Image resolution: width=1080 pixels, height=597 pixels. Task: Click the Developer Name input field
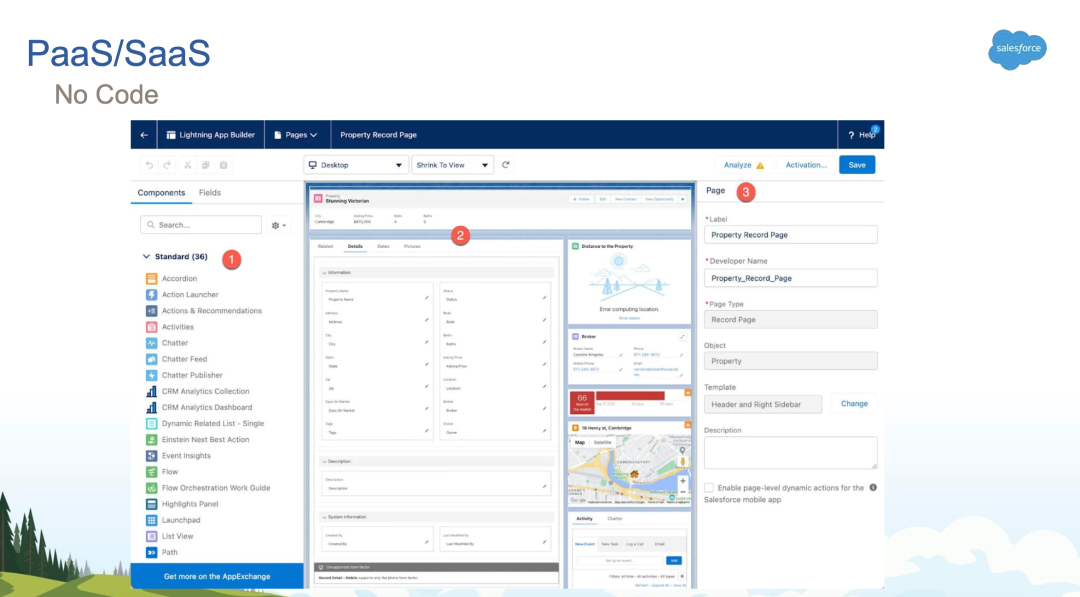[791, 278]
